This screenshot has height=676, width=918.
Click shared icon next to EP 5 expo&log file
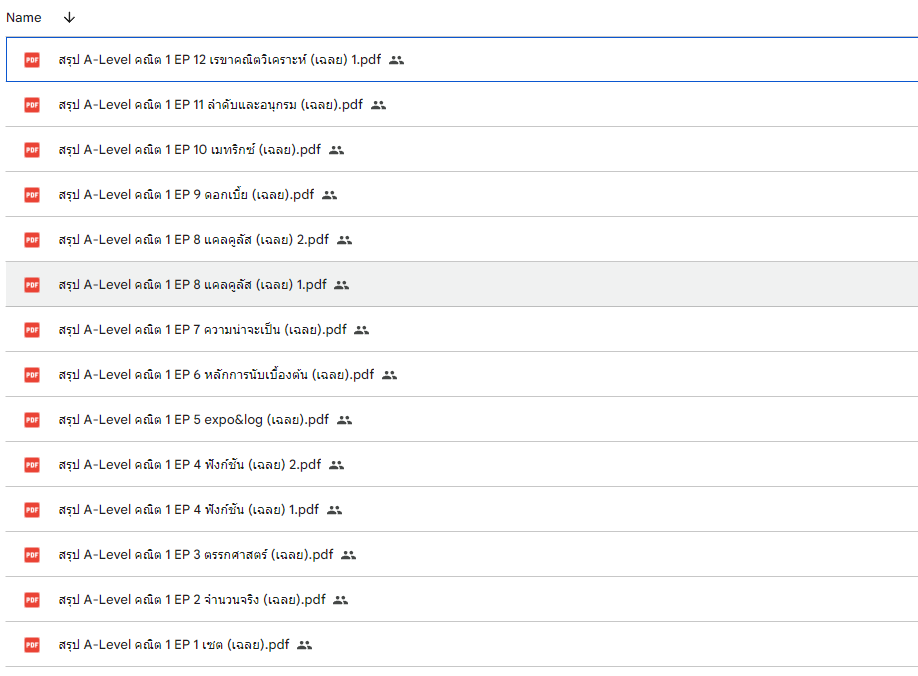tap(344, 420)
